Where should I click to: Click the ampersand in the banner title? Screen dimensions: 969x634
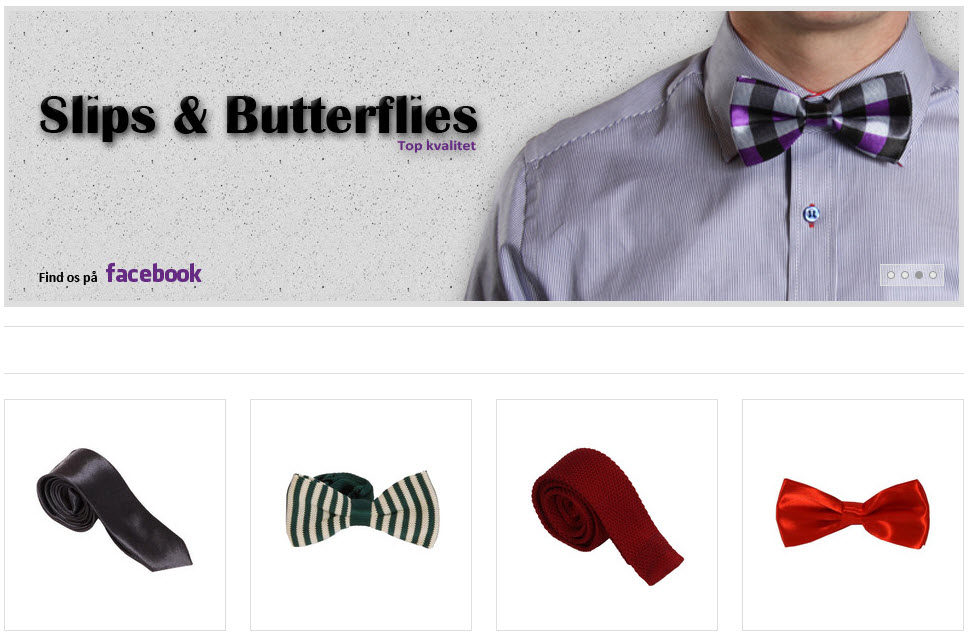click(x=191, y=116)
